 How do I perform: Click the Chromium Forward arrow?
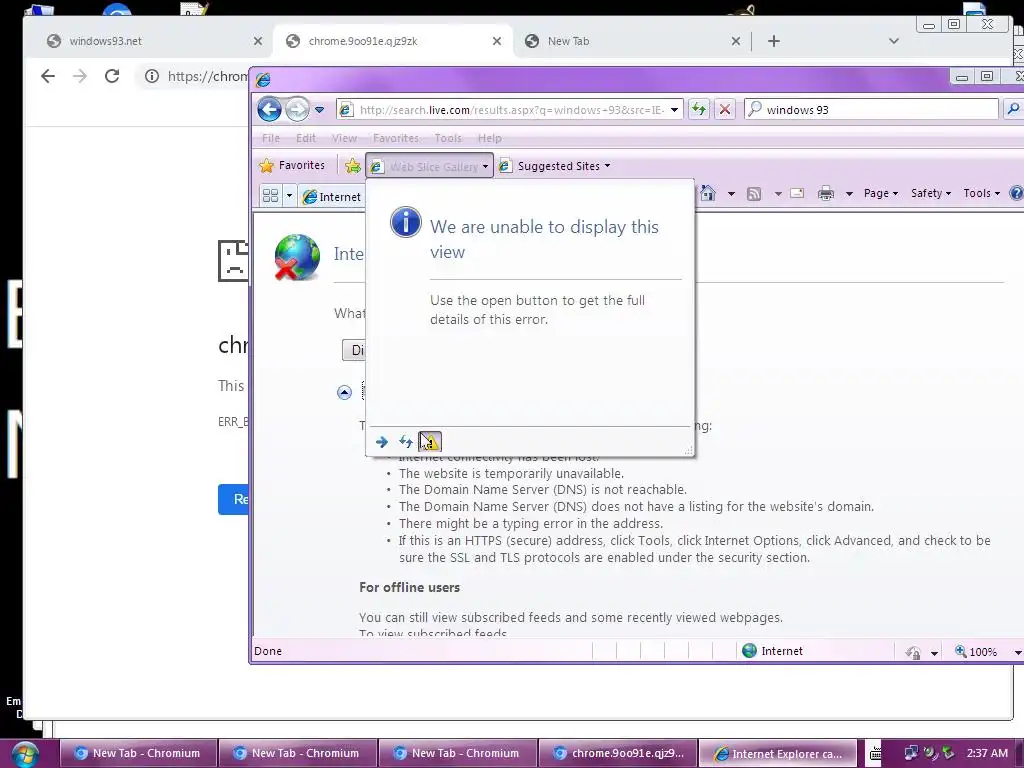tap(80, 76)
